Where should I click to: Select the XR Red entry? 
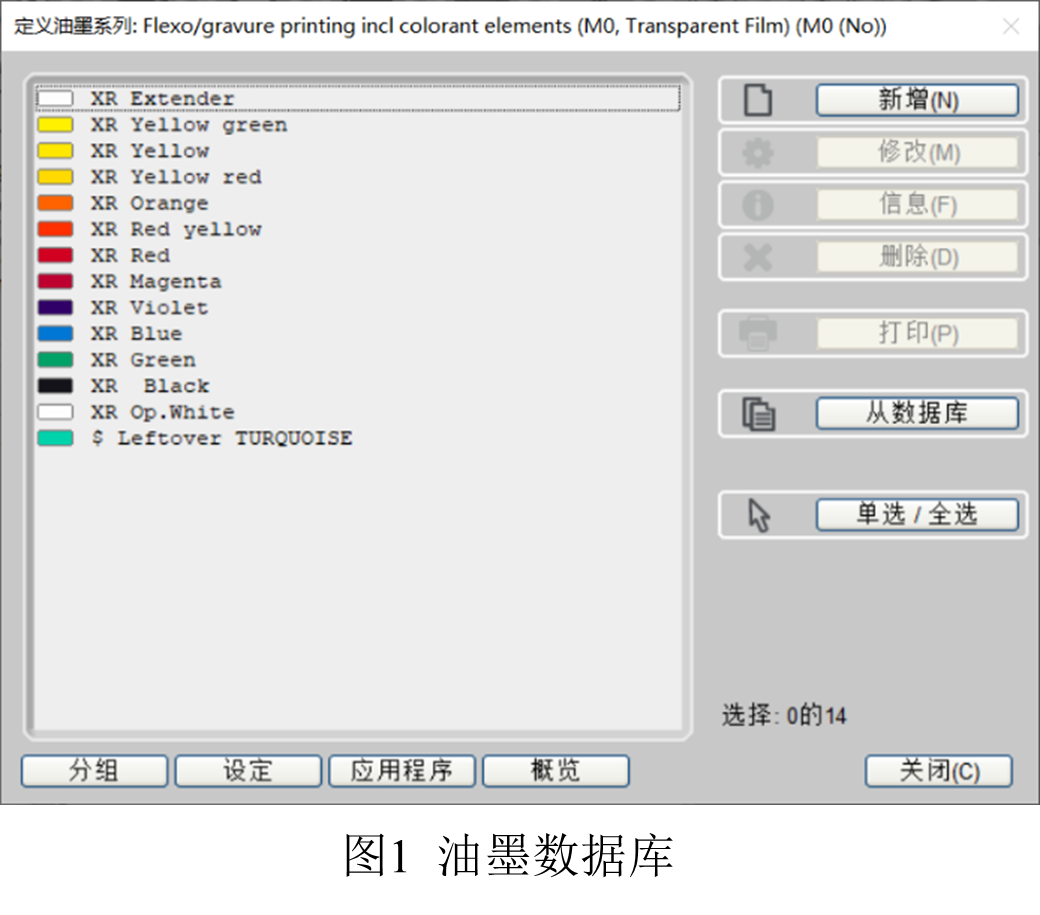[358, 255]
